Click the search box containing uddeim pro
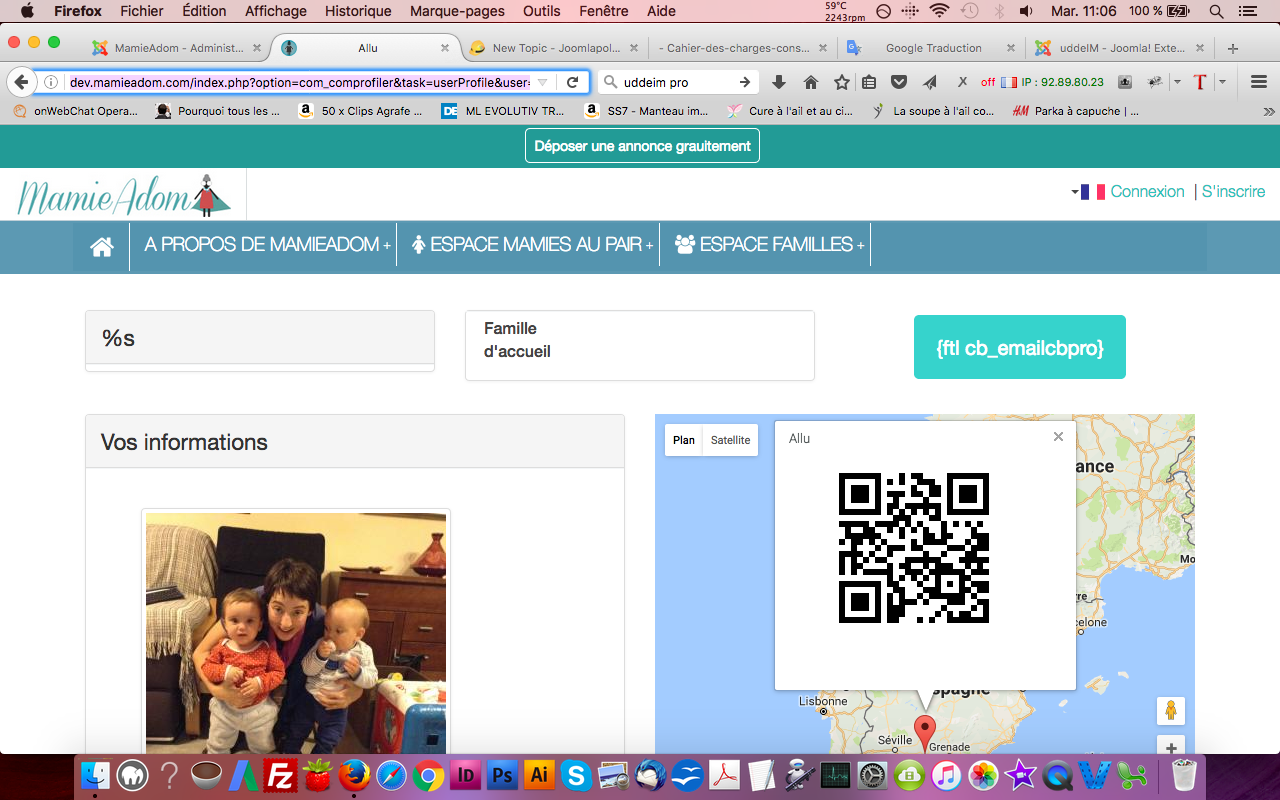1280x800 pixels. tap(676, 82)
